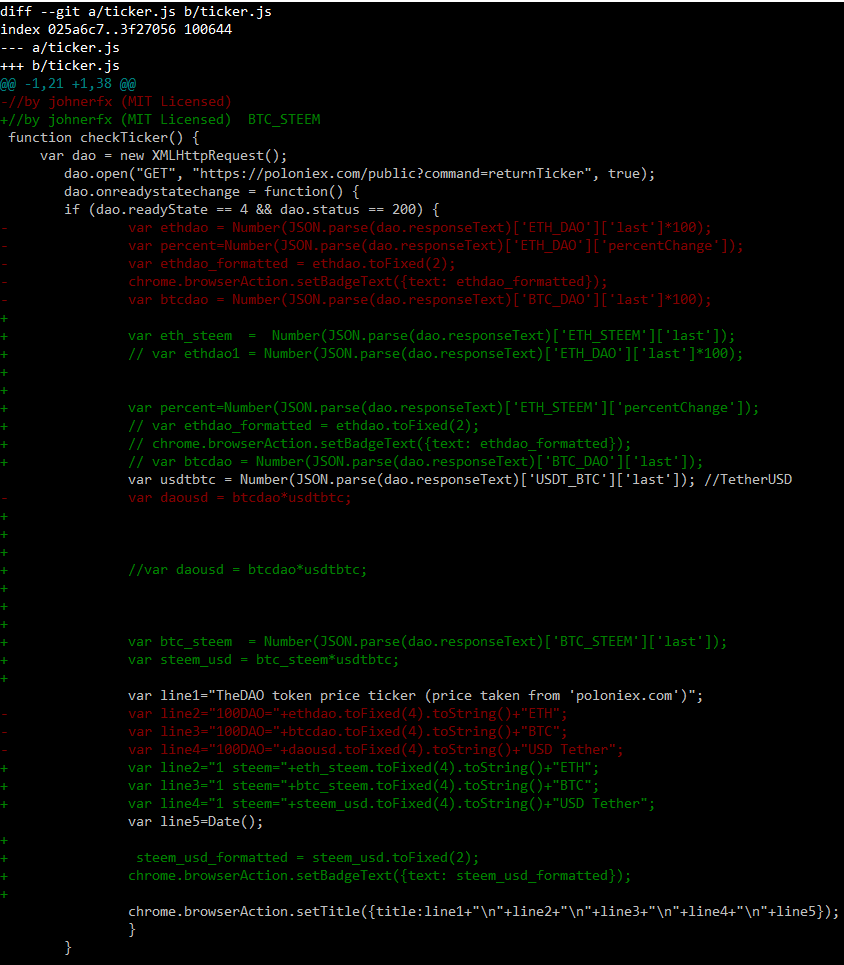Viewport: 844px width, 965px height.
Task: Click added line2 '1 steem=' eth_steem line
Action: [364, 767]
